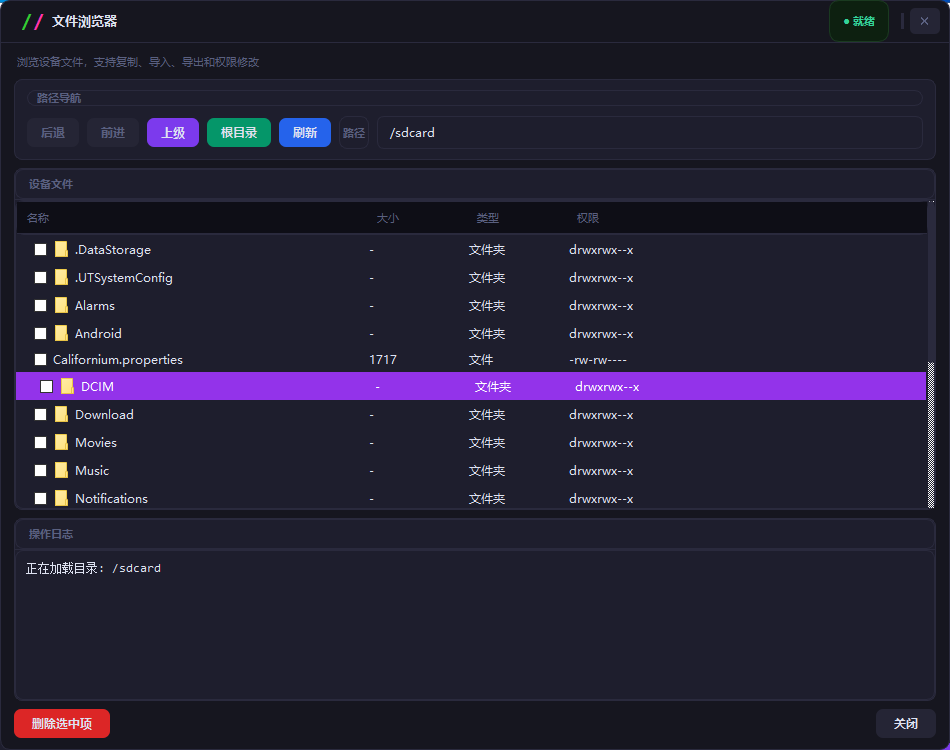Toggle the DCIM row checkbox
This screenshot has height=750, width=950.
click(47, 387)
